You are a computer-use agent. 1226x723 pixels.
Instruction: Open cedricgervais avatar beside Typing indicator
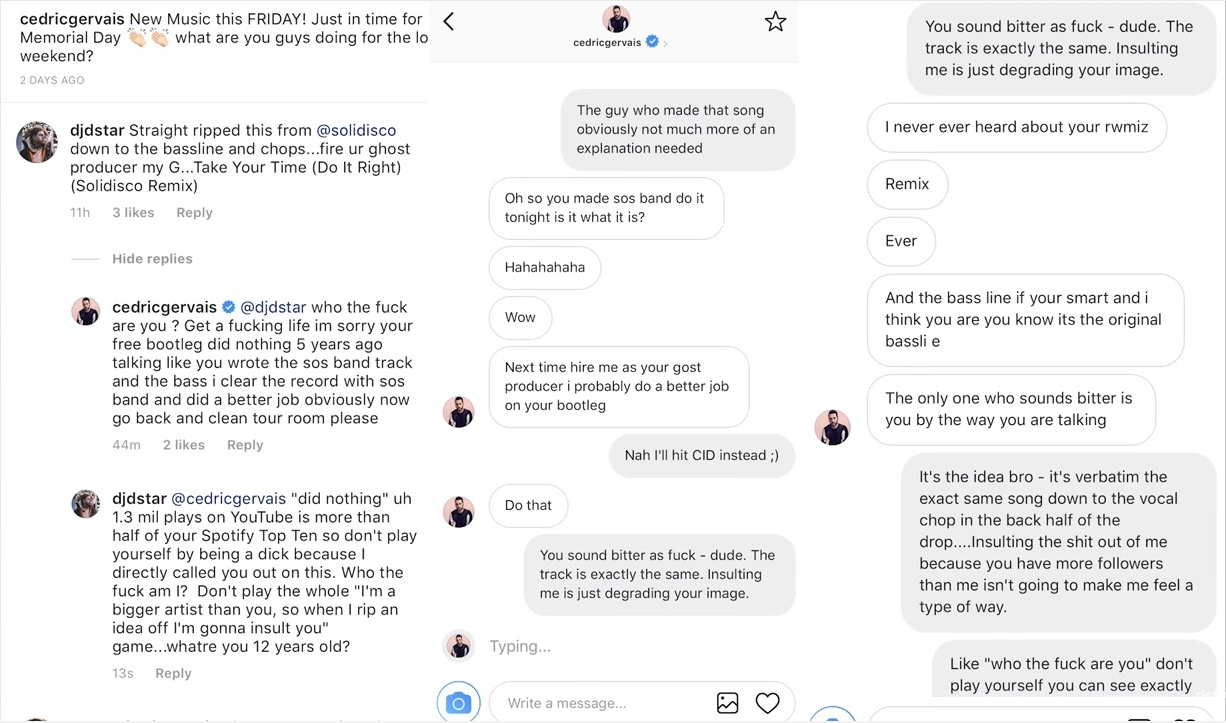point(459,646)
